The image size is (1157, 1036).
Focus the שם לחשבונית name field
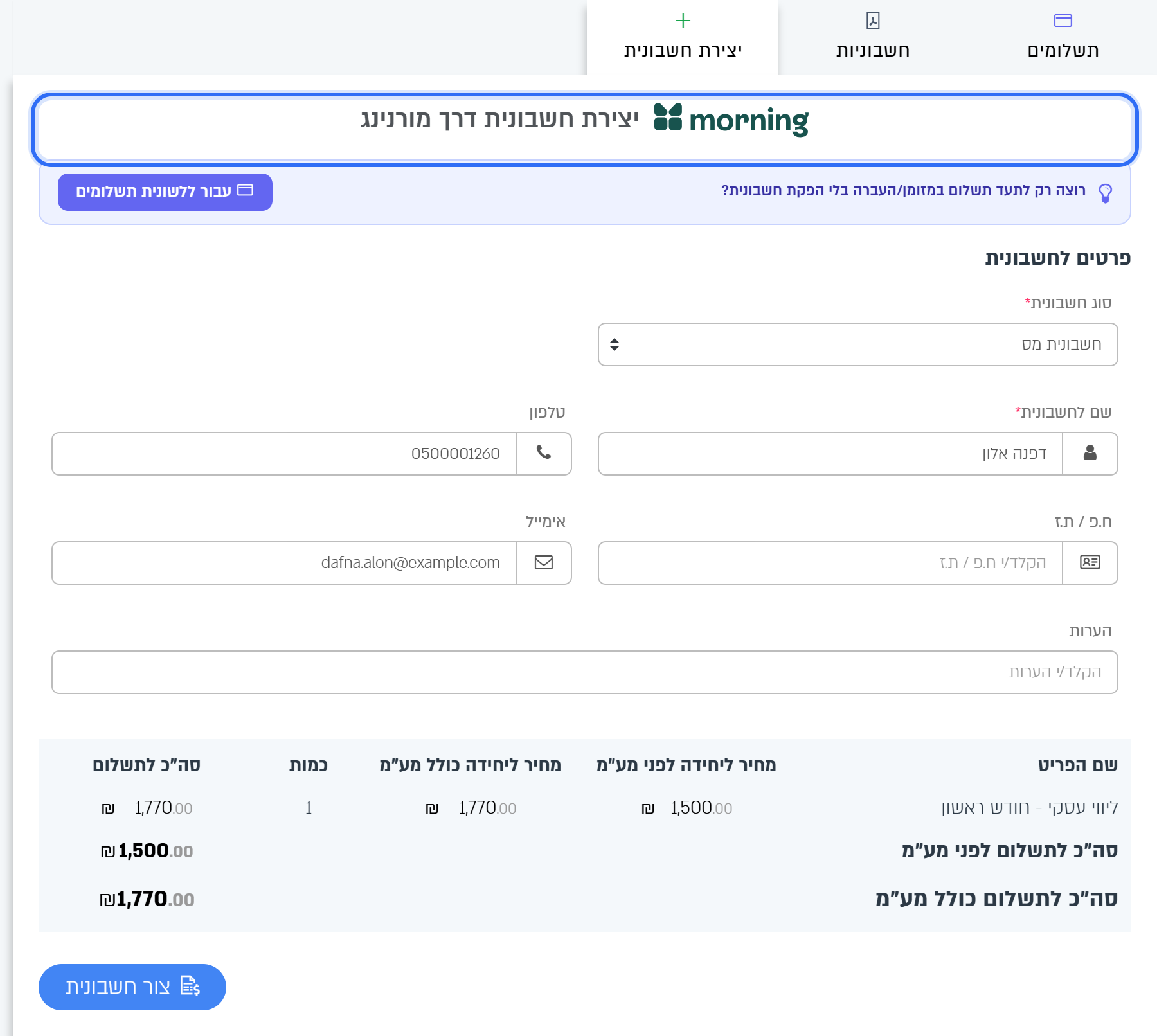pyautogui.click(x=830, y=454)
